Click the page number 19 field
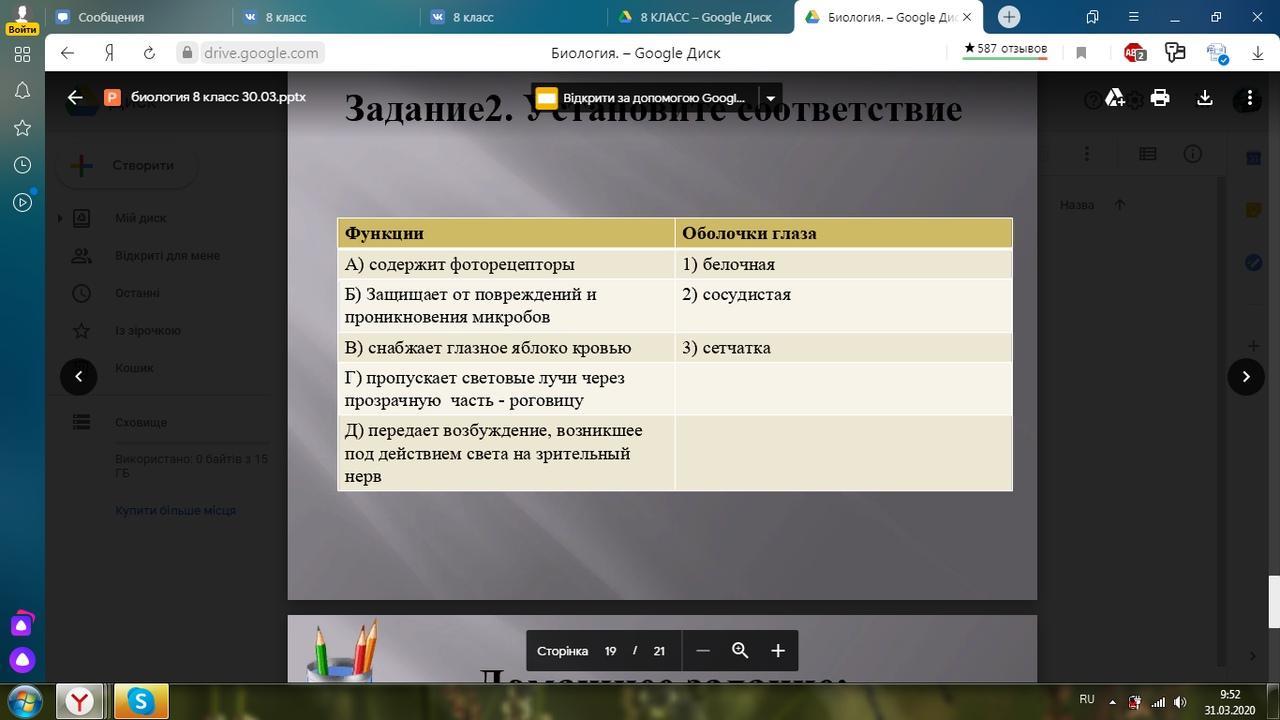The width and height of the screenshot is (1280, 720). (x=610, y=651)
